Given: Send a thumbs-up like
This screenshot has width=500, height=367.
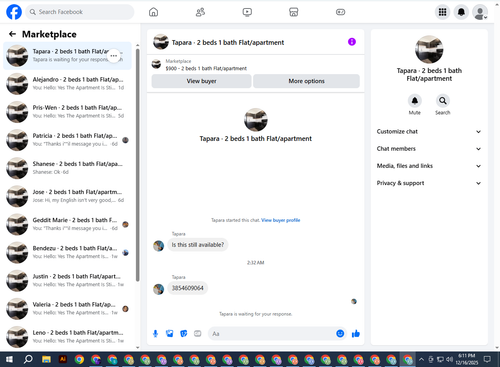Looking at the screenshot, I should coord(356,334).
